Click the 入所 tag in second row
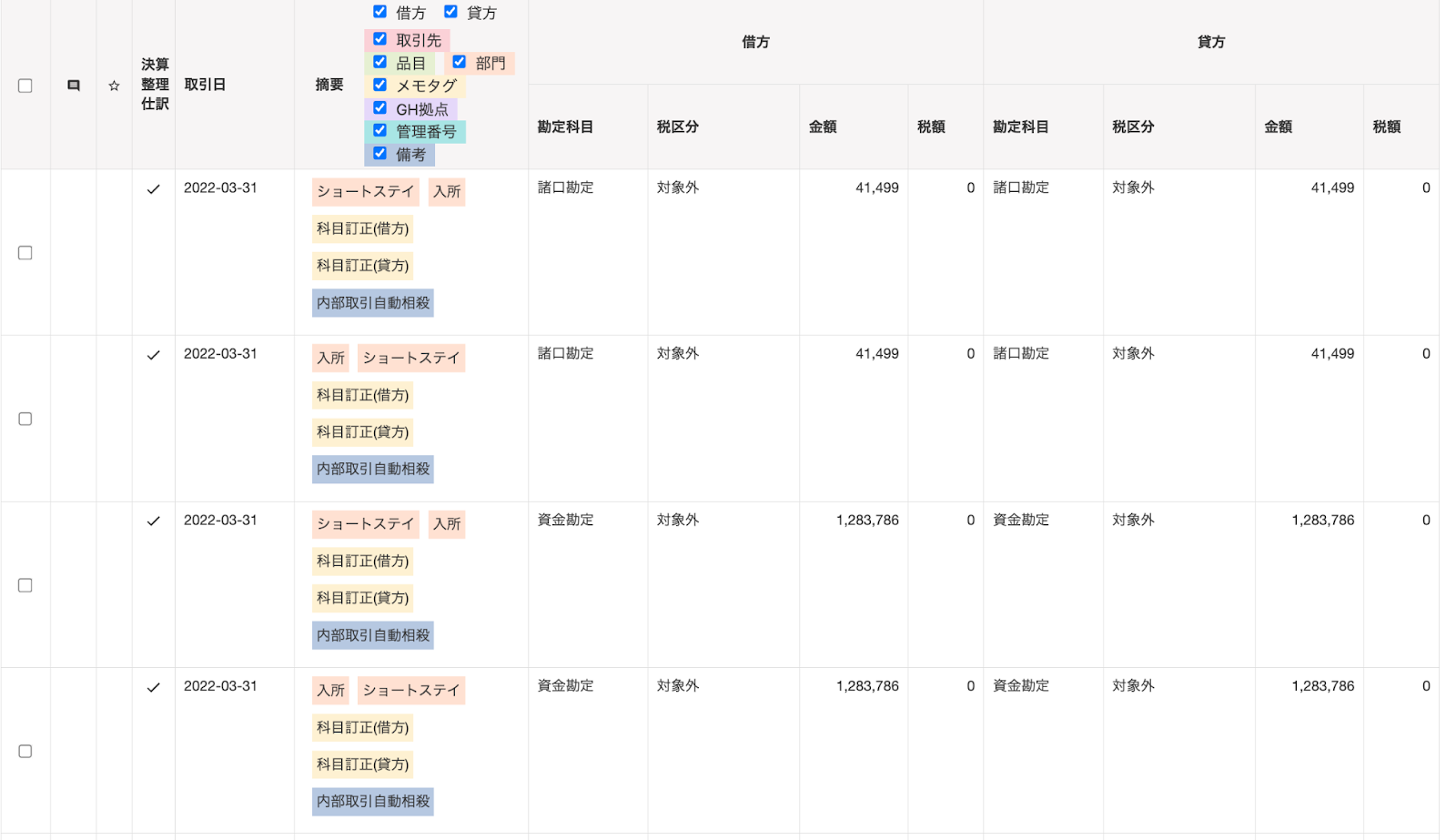The height and width of the screenshot is (840, 1456). tap(330, 358)
